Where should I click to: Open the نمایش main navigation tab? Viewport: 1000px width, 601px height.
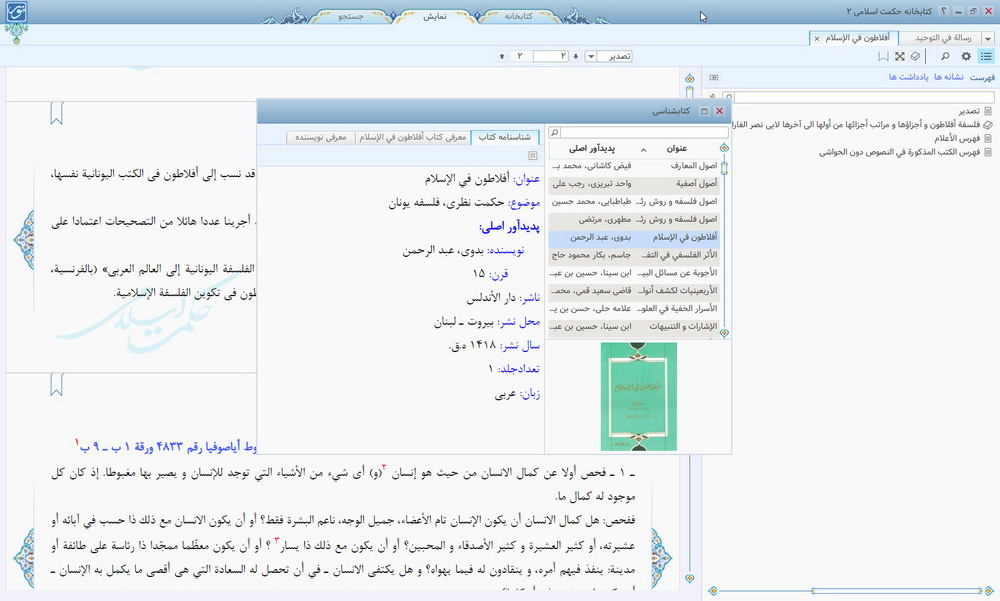435,16
